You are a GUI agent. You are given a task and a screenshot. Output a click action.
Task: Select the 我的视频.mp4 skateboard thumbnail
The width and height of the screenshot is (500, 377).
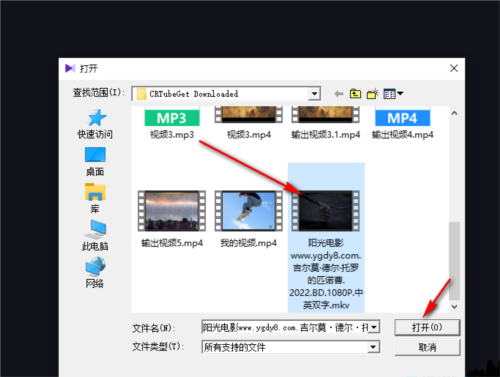[249, 211]
